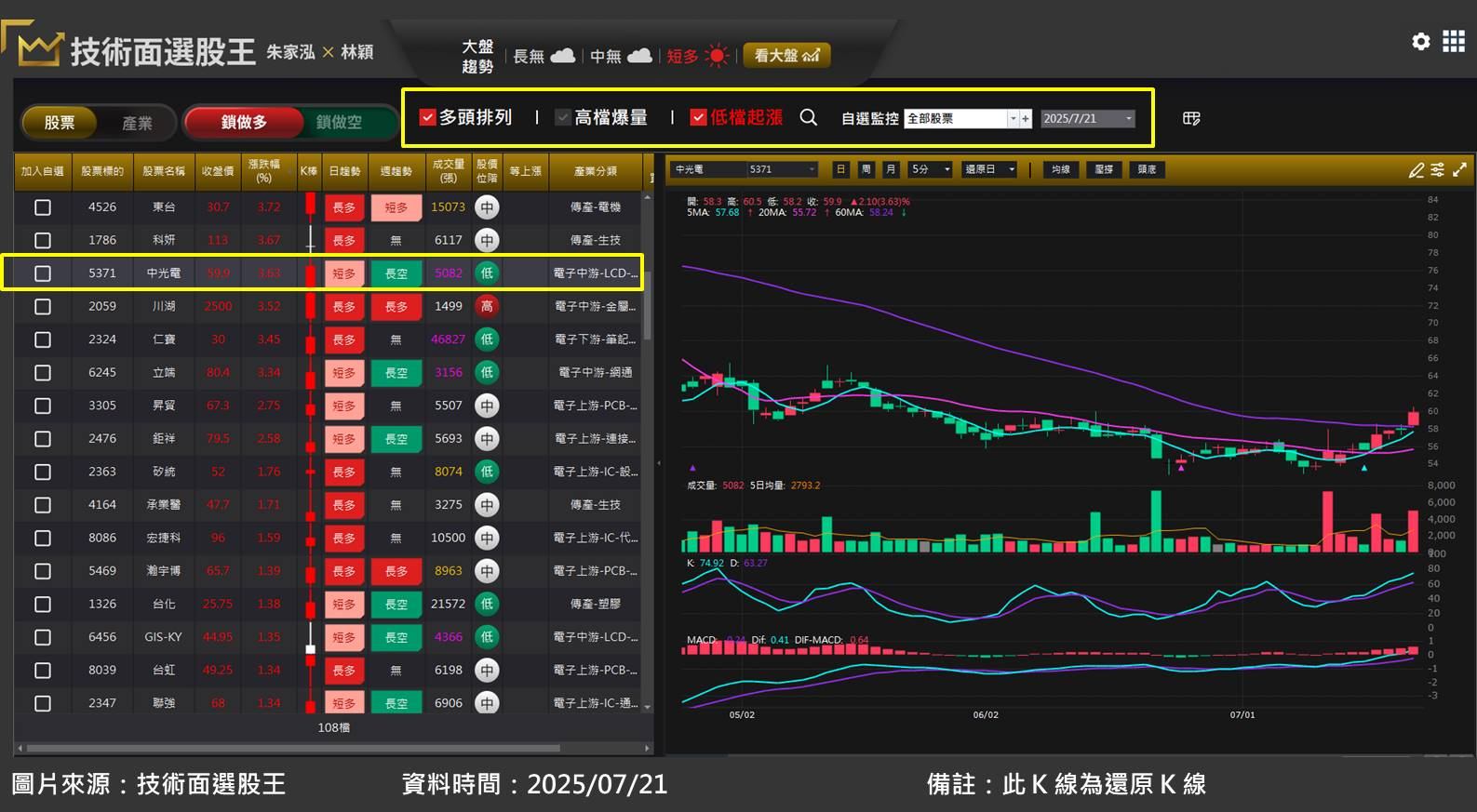
Task: Click the 看大盤 button
Action: [x=786, y=56]
